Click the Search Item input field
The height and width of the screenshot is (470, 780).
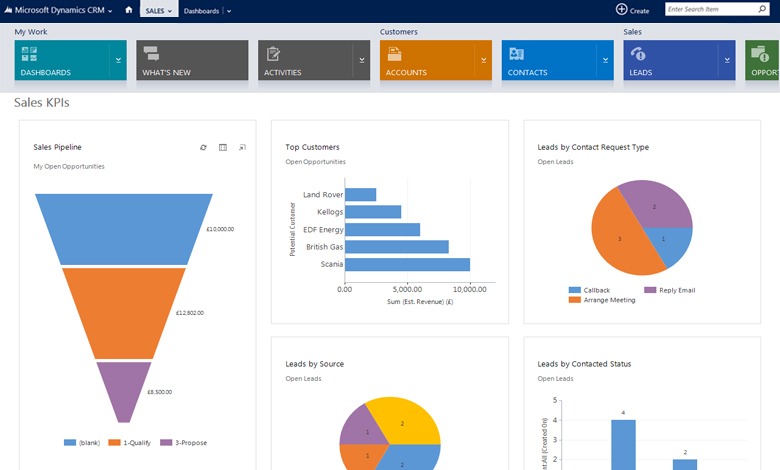pos(708,9)
